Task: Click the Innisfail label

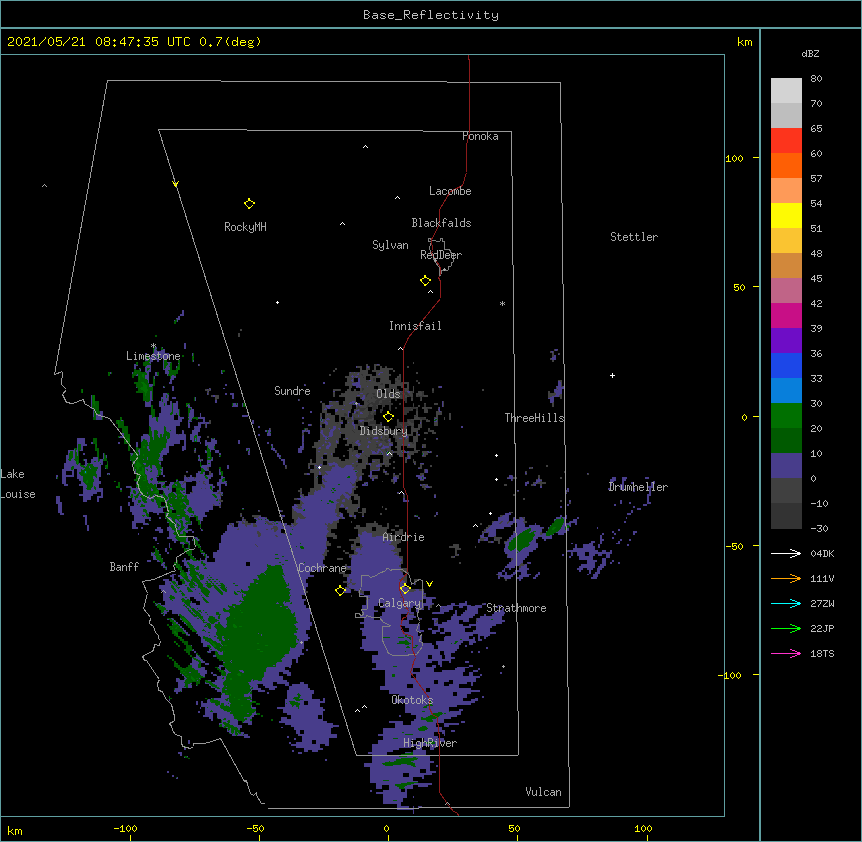Action: click(415, 326)
